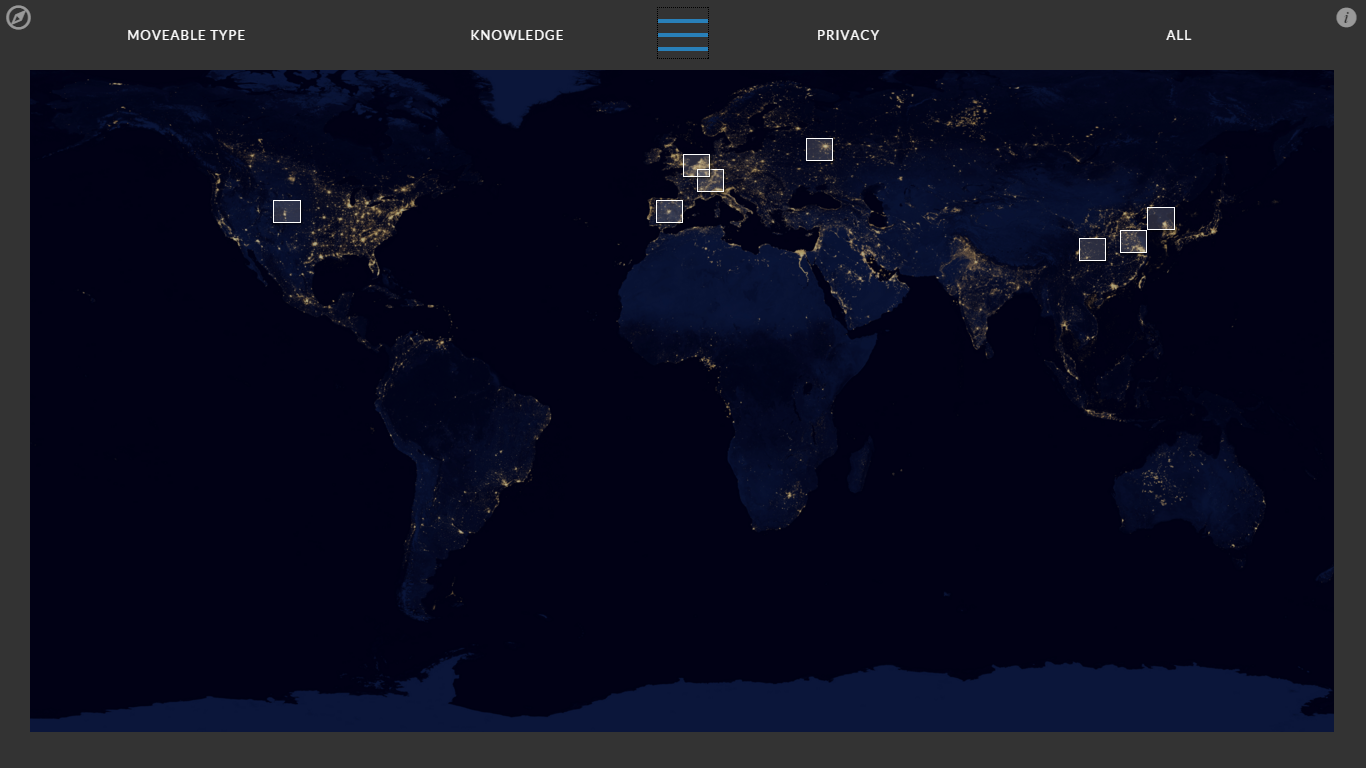This screenshot has width=1366, height=768.
Task: Select the ALL menu item
Action: (x=1179, y=35)
